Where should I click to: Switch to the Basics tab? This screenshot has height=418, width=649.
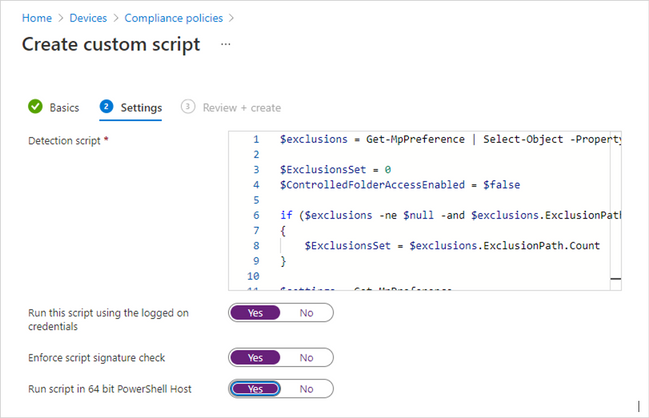(x=64, y=107)
